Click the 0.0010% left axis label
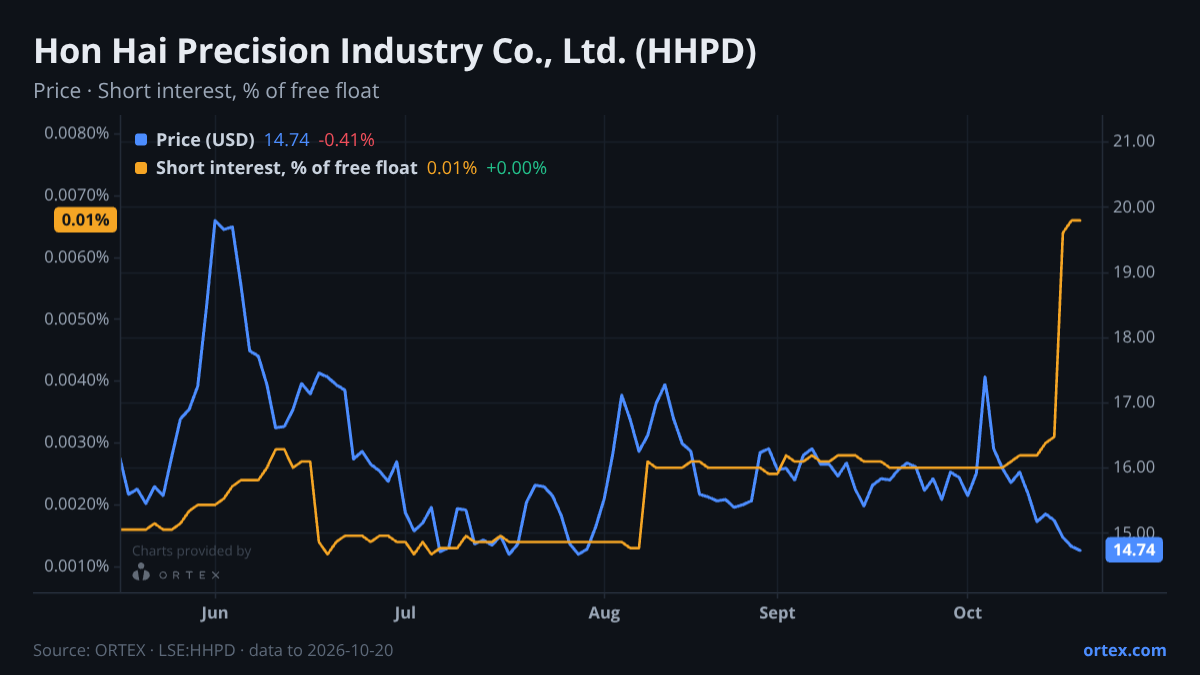This screenshot has height=675, width=1200. coord(76,566)
